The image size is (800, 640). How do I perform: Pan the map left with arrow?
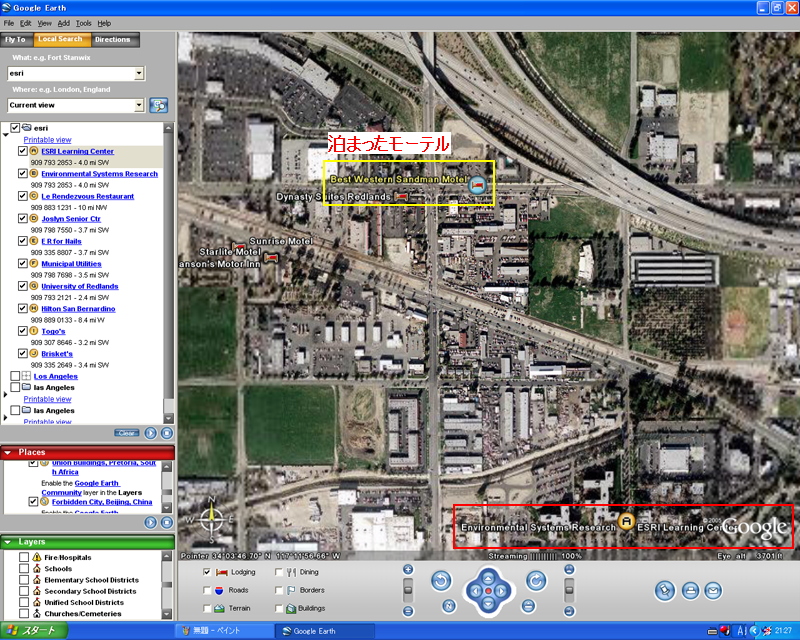coord(475,591)
